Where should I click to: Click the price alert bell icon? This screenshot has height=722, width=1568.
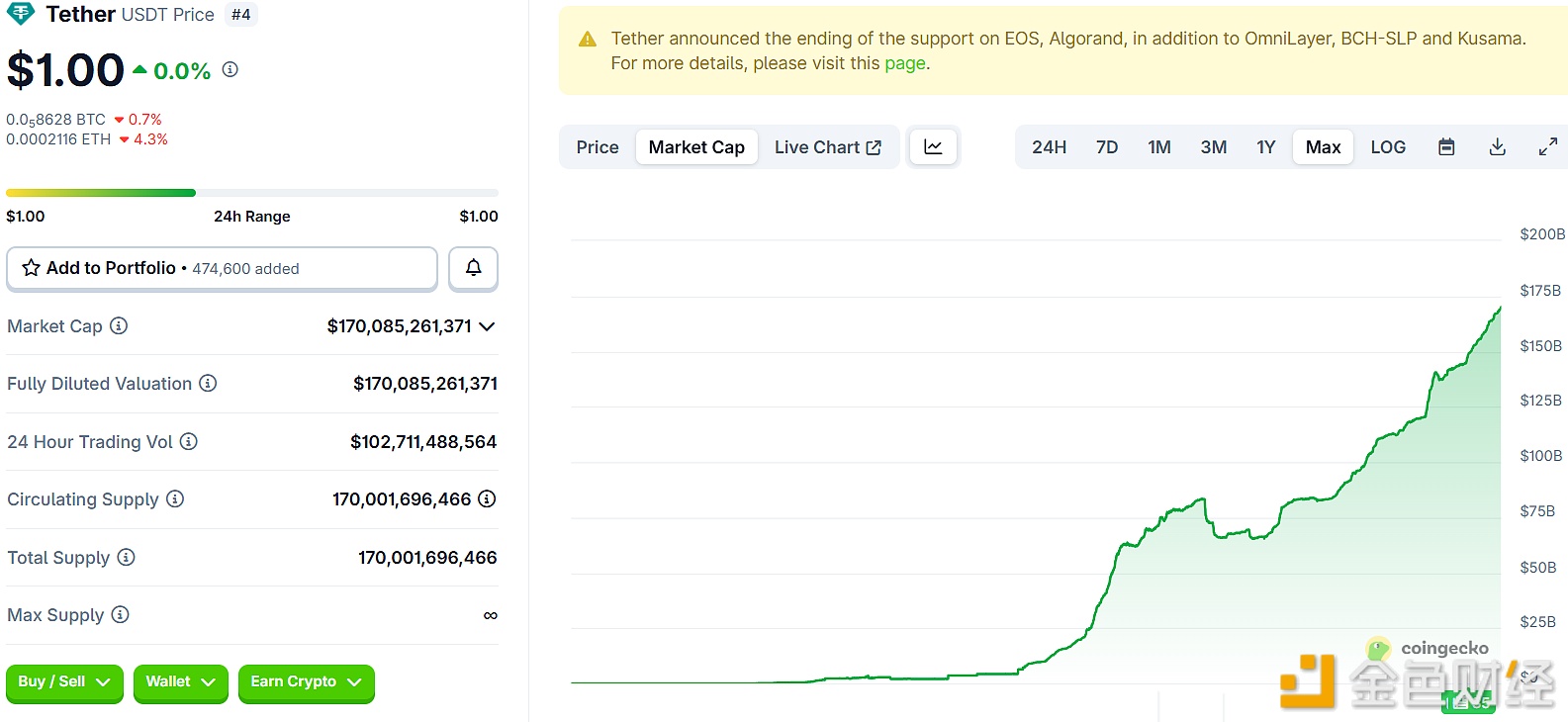(x=473, y=268)
